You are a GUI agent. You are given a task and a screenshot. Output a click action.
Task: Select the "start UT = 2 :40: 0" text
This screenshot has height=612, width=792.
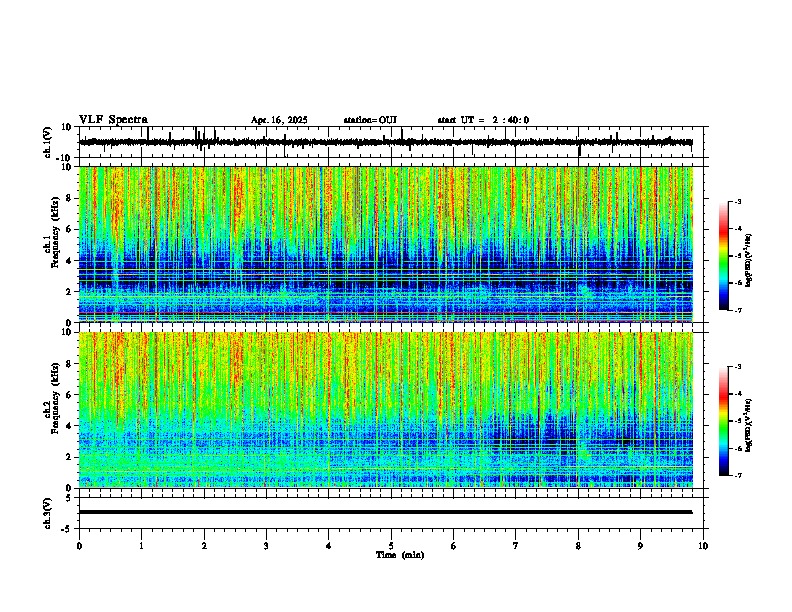(x=483, y=120)
